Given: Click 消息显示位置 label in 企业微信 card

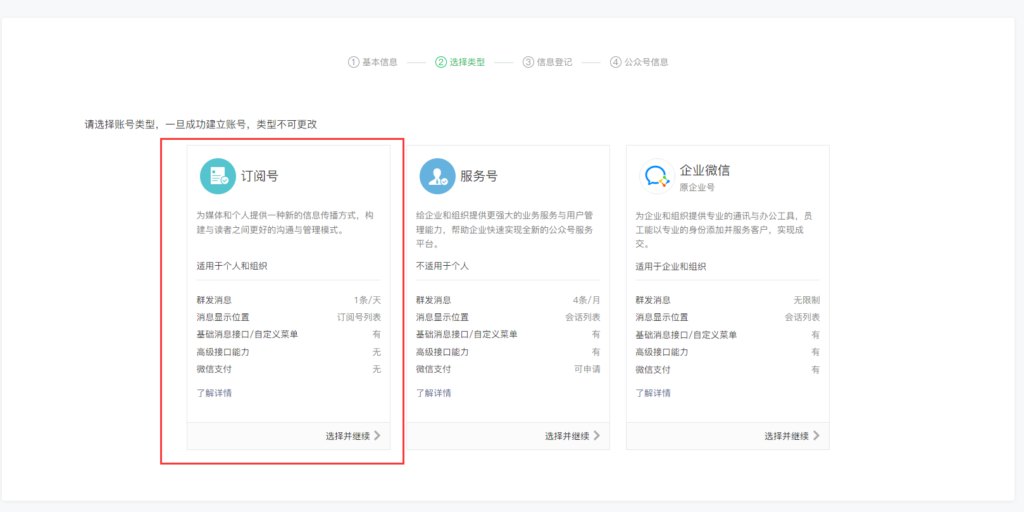Looking at the screenshot, I should [662, 317].
